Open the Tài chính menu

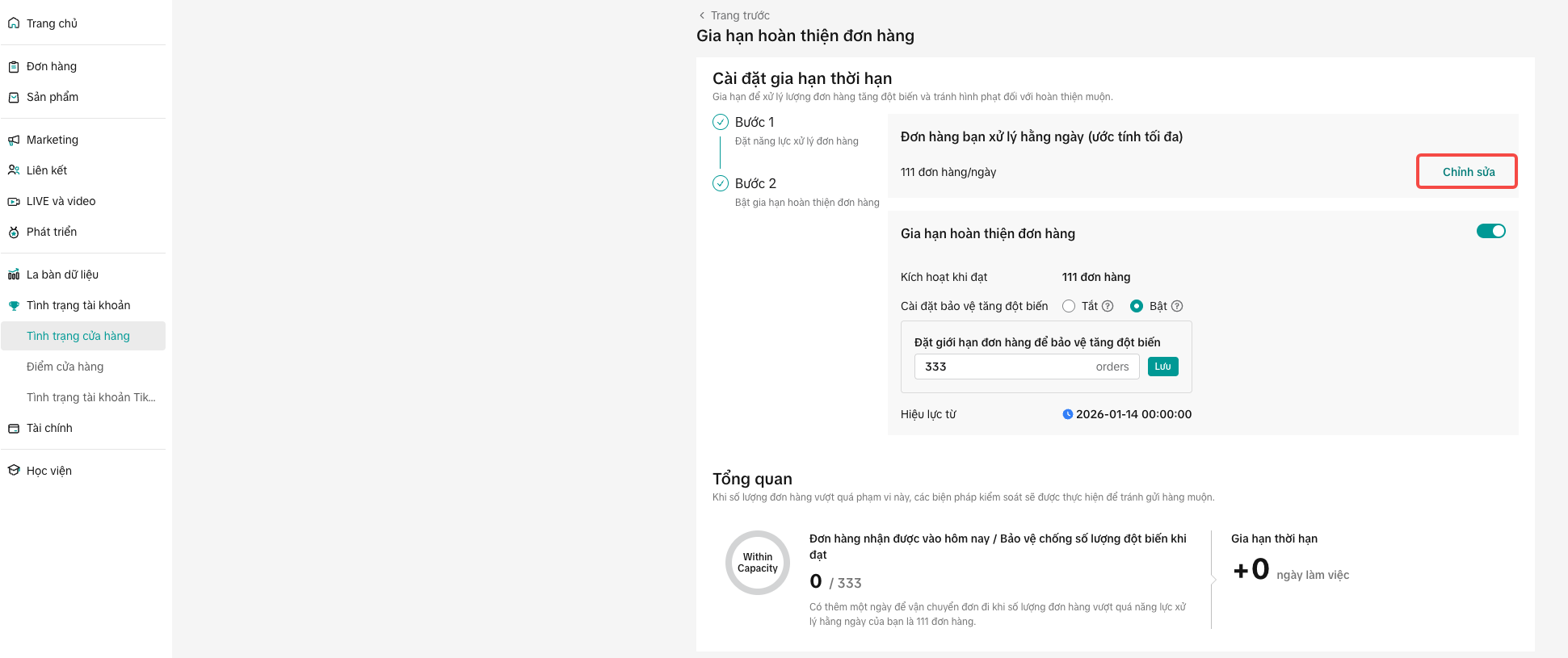click(x=49, y=428)
